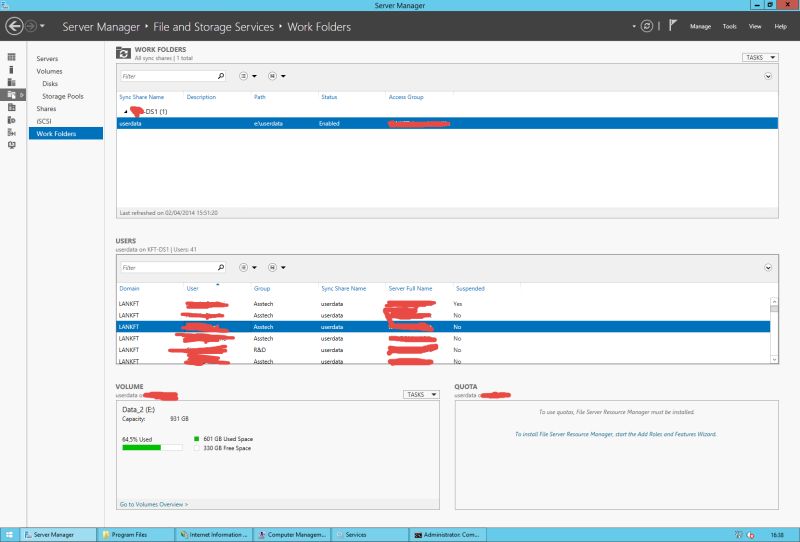Open iSCSI page
This screenshot has height=542, width=800.
(x=44, y=121)
